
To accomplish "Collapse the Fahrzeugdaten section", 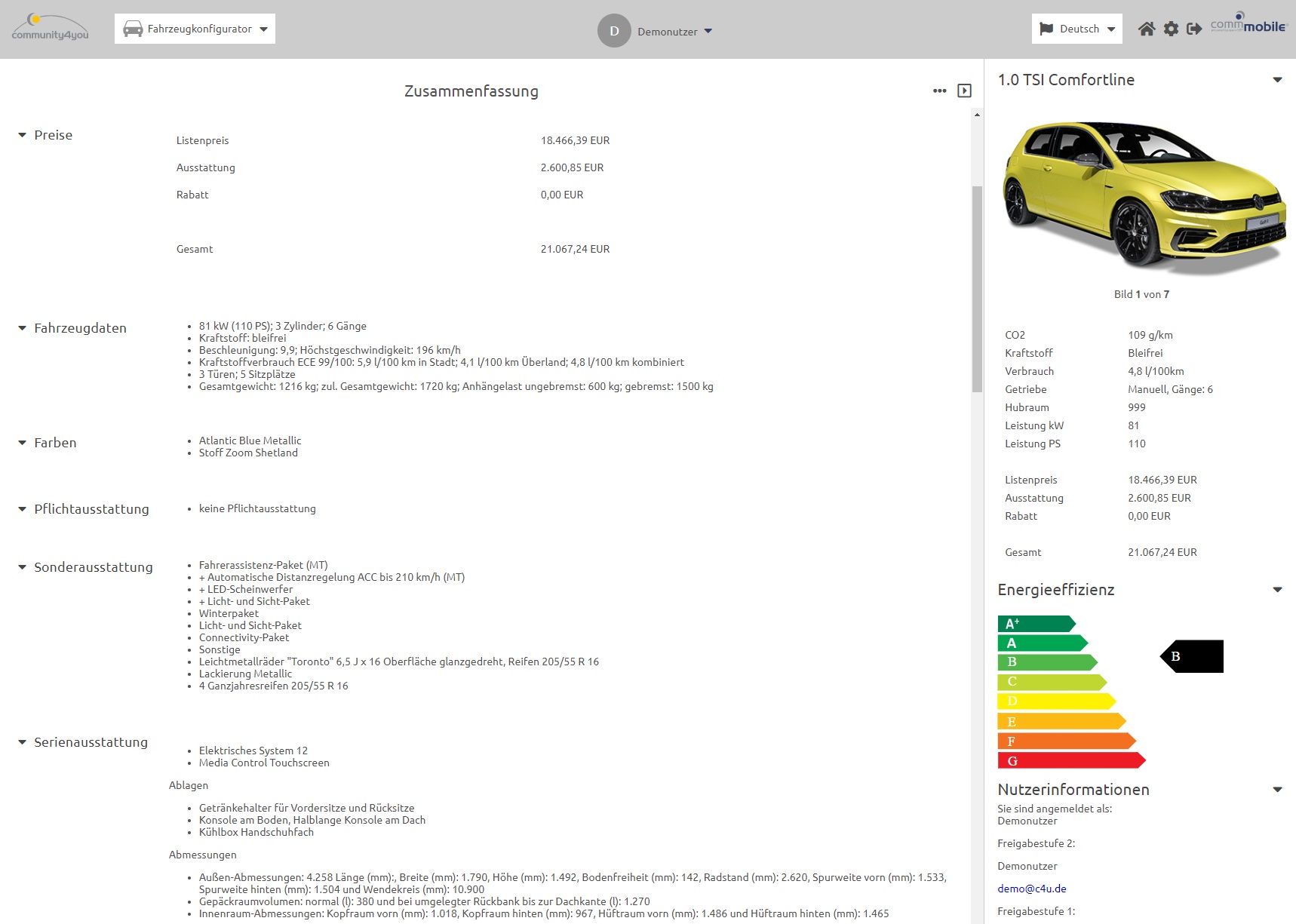I will (x=22, y=328).
